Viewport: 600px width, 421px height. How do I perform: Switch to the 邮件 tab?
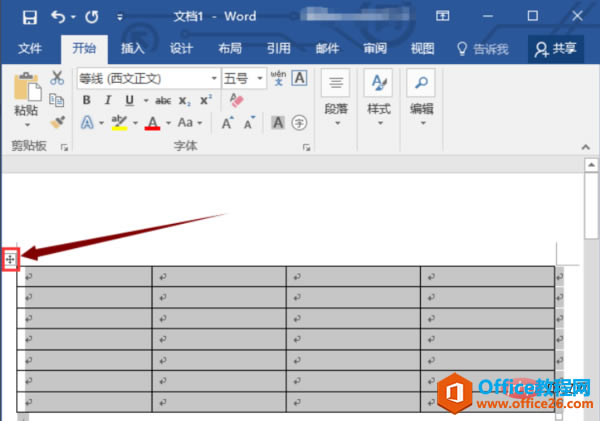click(x=327, y=49)
